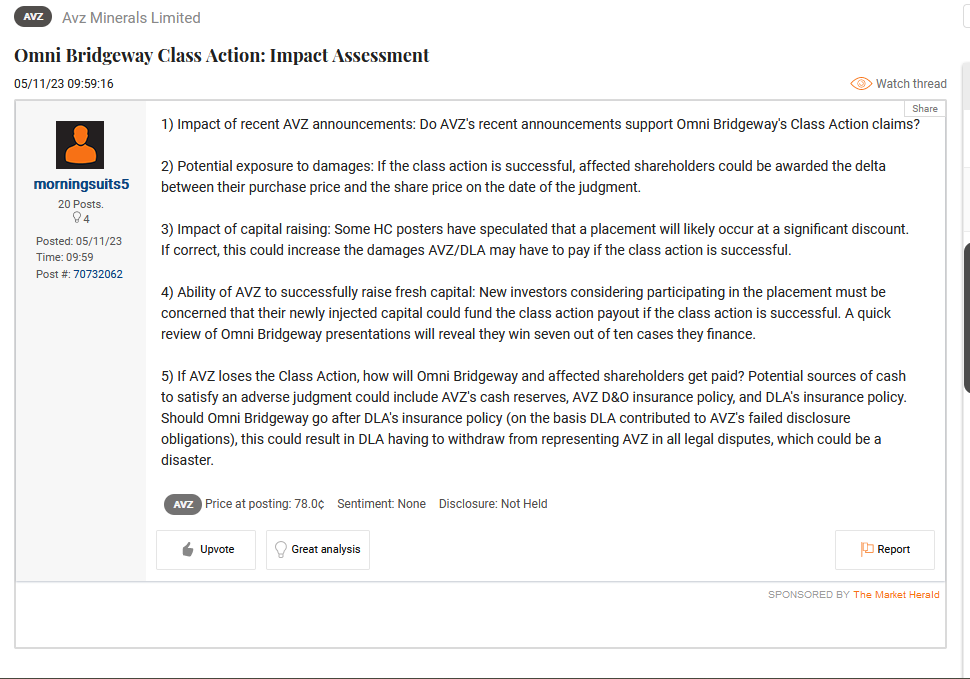
Task: Click the Watch thread text
Action: coord(911,83)
